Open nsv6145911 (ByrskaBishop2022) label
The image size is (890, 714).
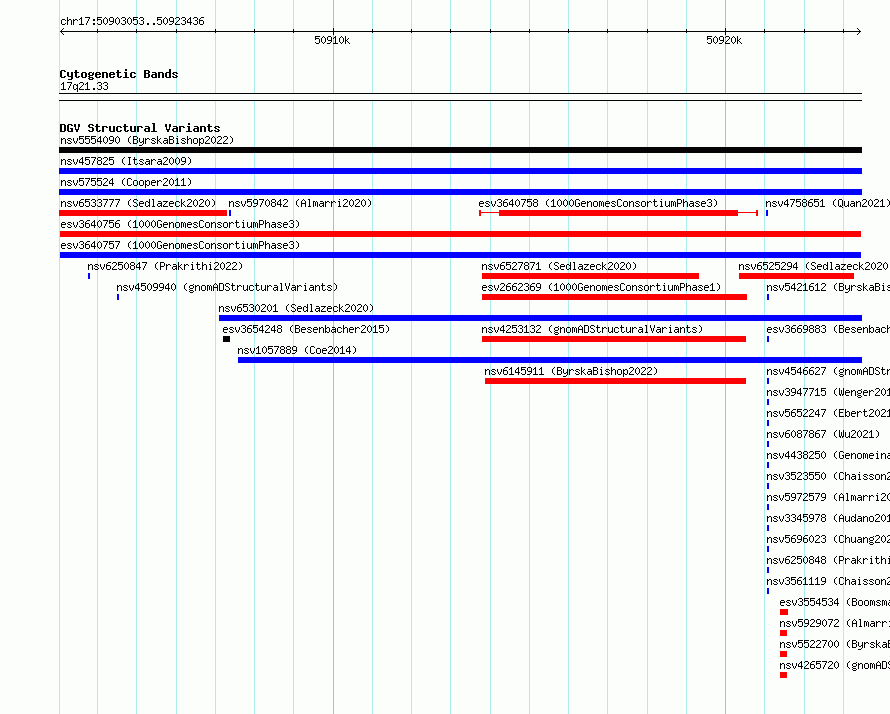[x=571, y=371]
